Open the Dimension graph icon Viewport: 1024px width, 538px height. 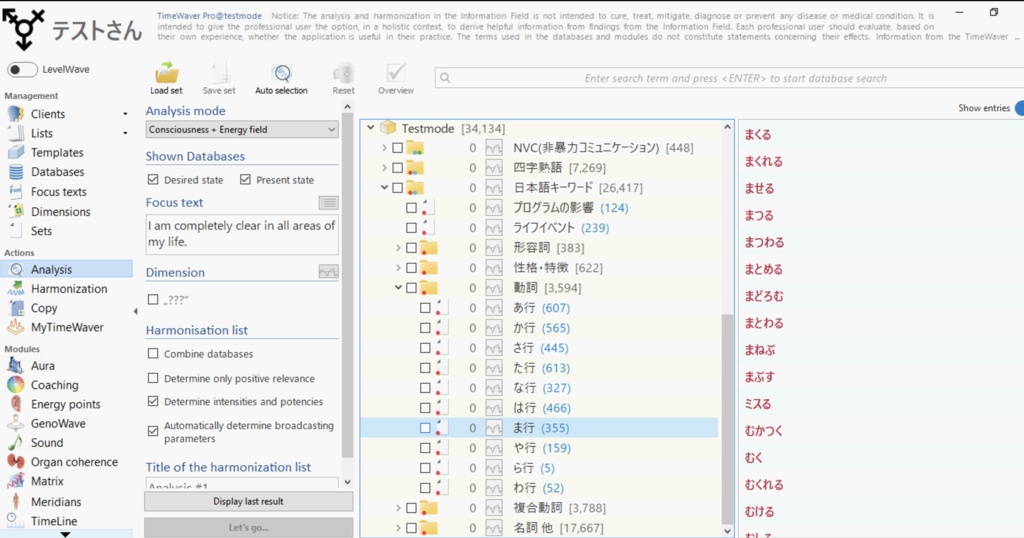coord(328,272)
